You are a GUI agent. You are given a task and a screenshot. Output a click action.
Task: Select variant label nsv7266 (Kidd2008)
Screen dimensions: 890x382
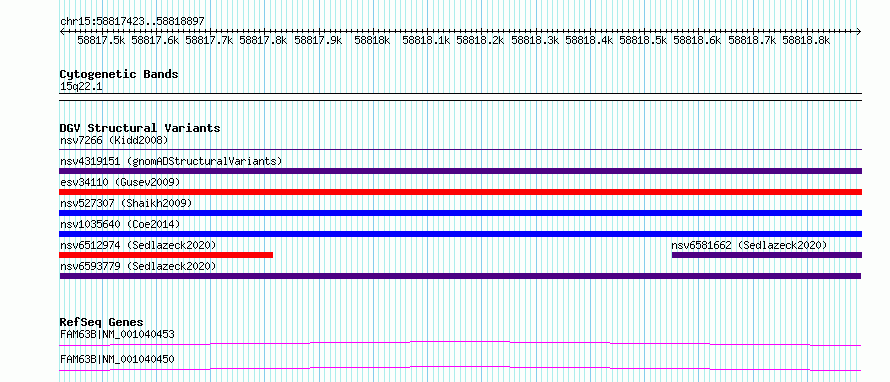(114, 140)
